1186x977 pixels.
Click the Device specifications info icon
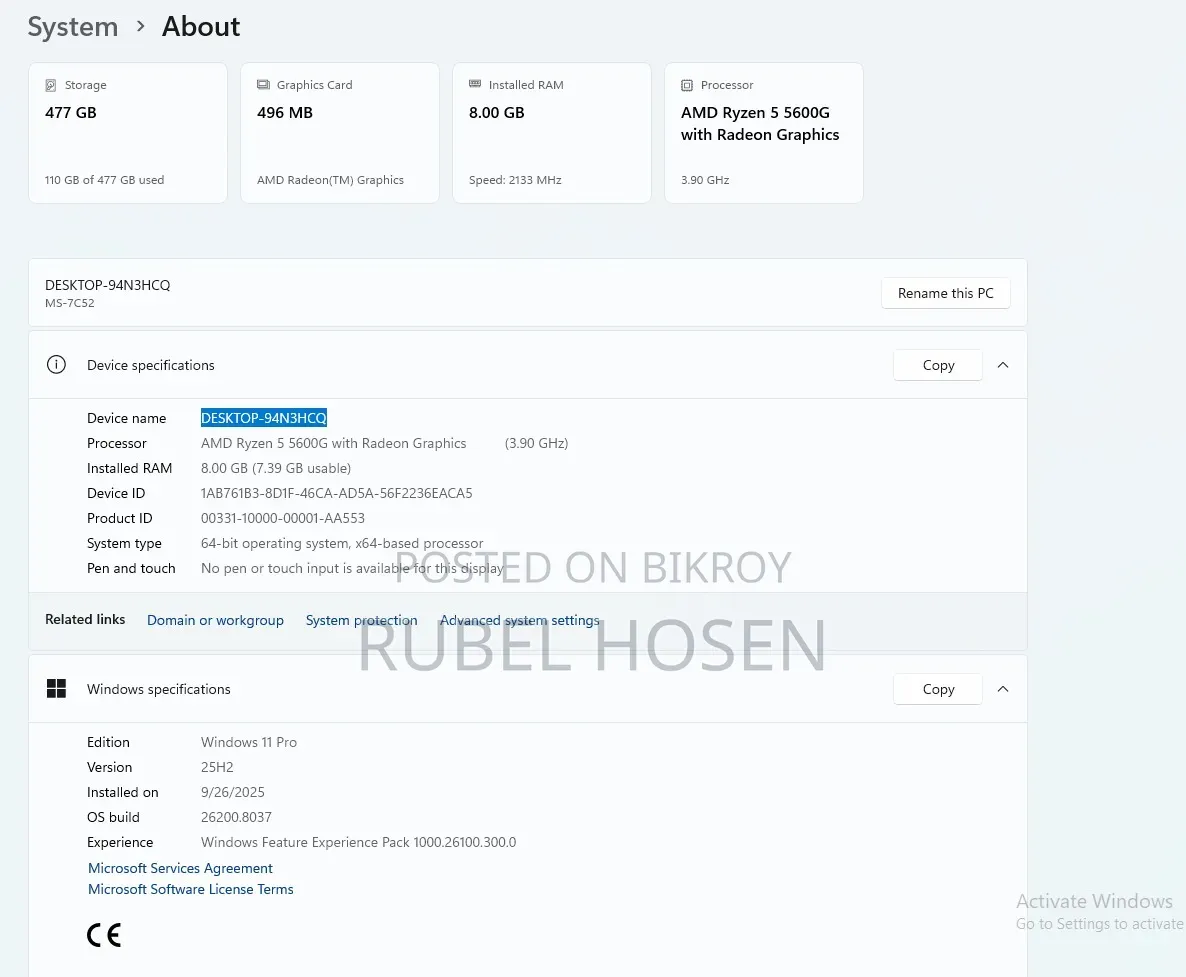tap(56, 364)
